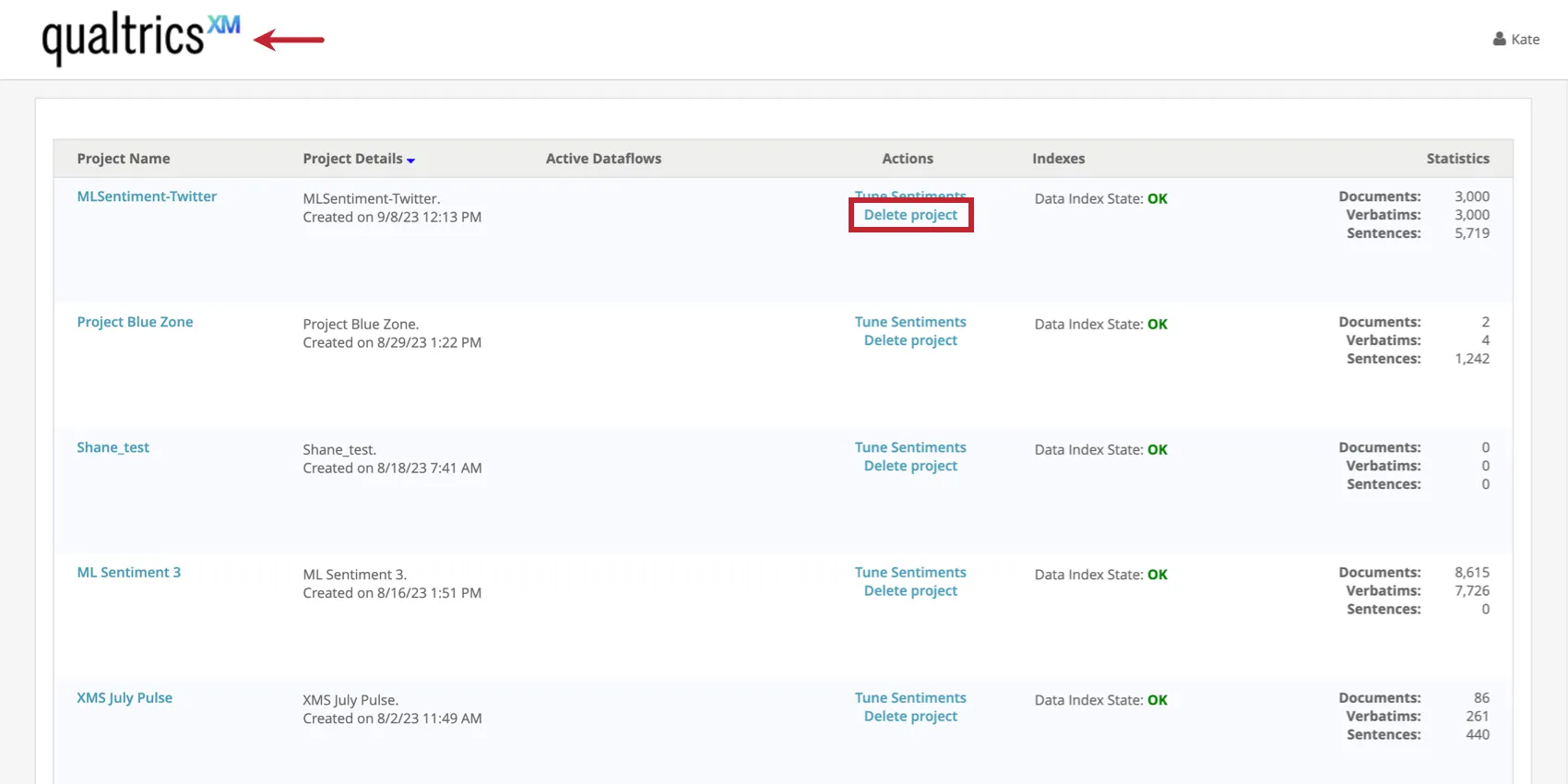Sort by Project Details dropdown arrow
This screenshot has width=1568, height=784.
[410, 160]
